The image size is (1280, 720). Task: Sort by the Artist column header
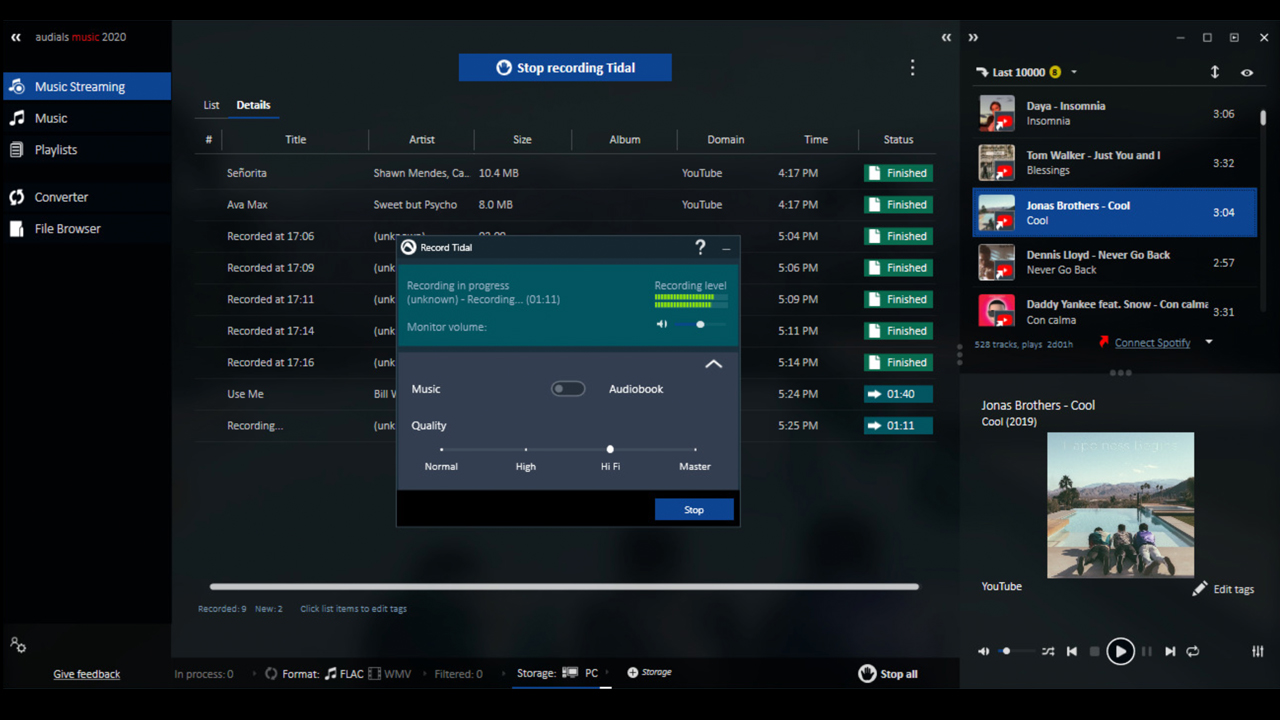point(422,140)
